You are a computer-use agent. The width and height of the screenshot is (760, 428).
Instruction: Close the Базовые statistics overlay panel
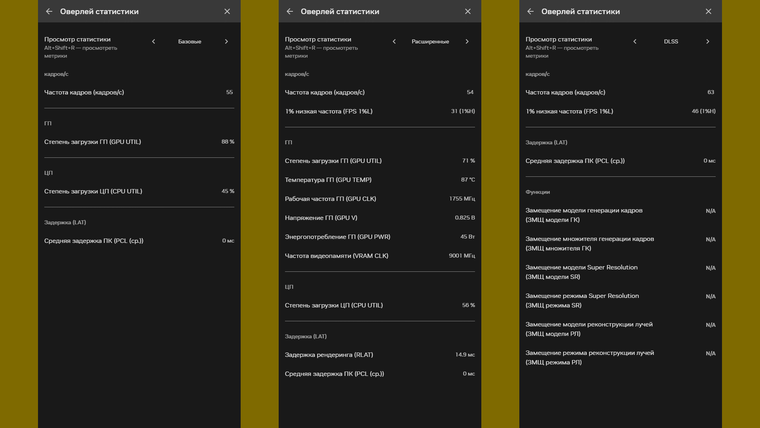click(227, 11)
